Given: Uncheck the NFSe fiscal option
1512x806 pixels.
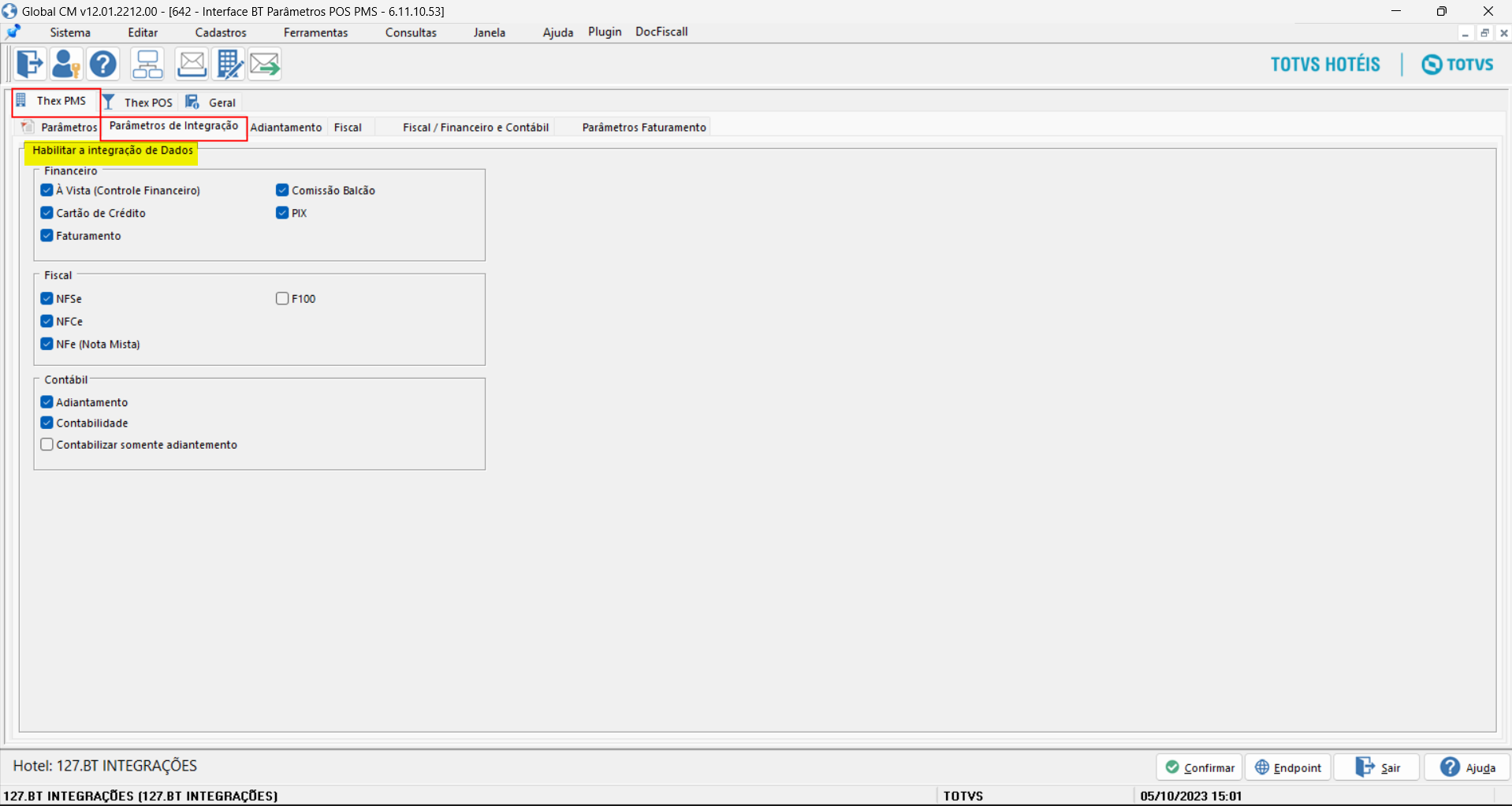Looking at the screenshot, I should [x=47, y=299].
